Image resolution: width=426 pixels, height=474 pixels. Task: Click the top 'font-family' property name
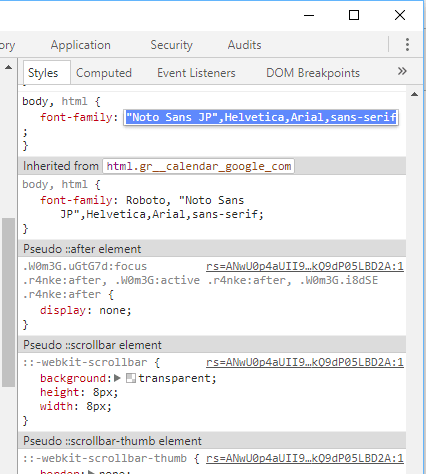point(76,117)
